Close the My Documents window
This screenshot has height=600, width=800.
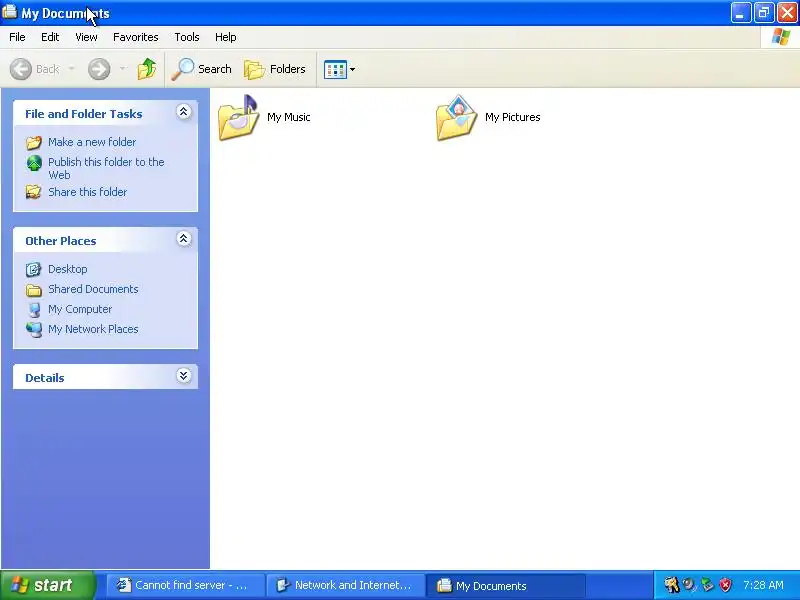(787, 13)
